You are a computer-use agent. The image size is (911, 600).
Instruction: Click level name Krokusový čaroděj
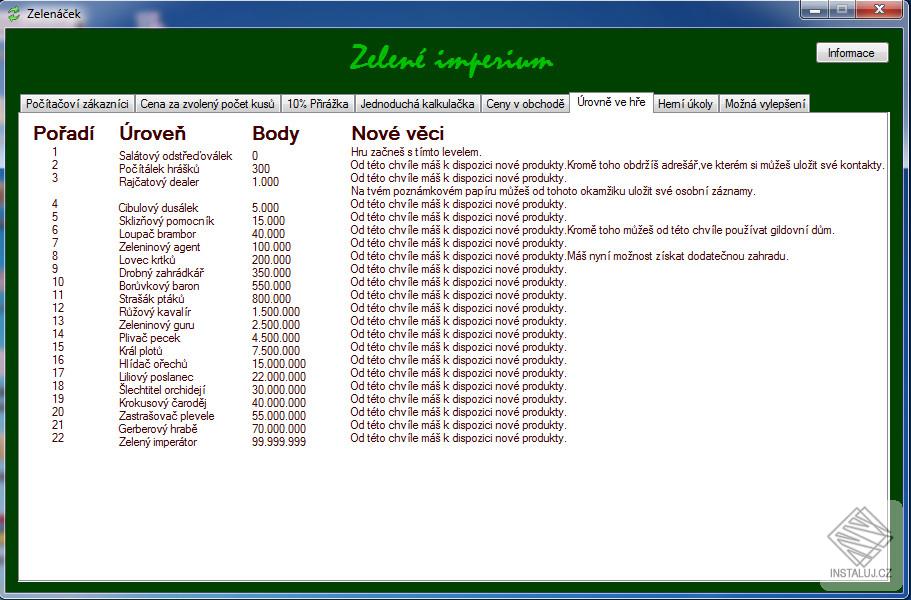[162, 403]
